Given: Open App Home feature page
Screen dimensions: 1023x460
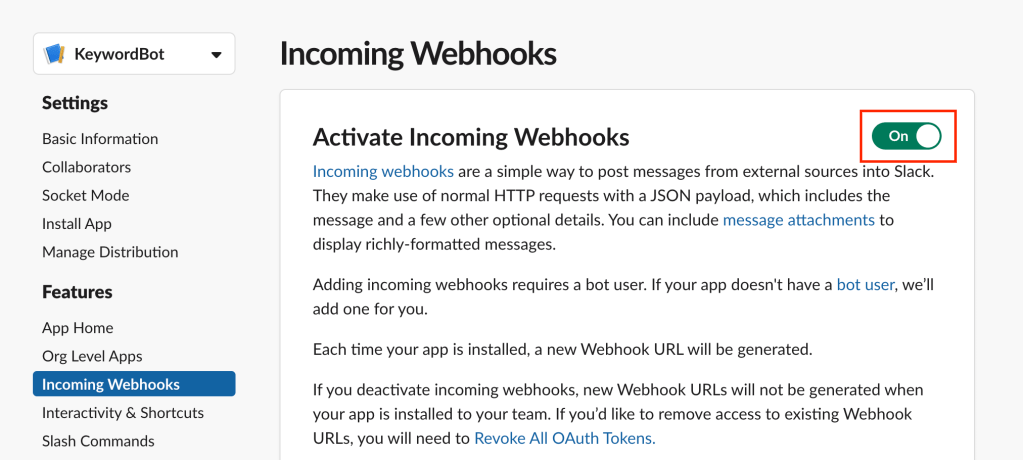Looking at the screenshot, I should [77, 328].
